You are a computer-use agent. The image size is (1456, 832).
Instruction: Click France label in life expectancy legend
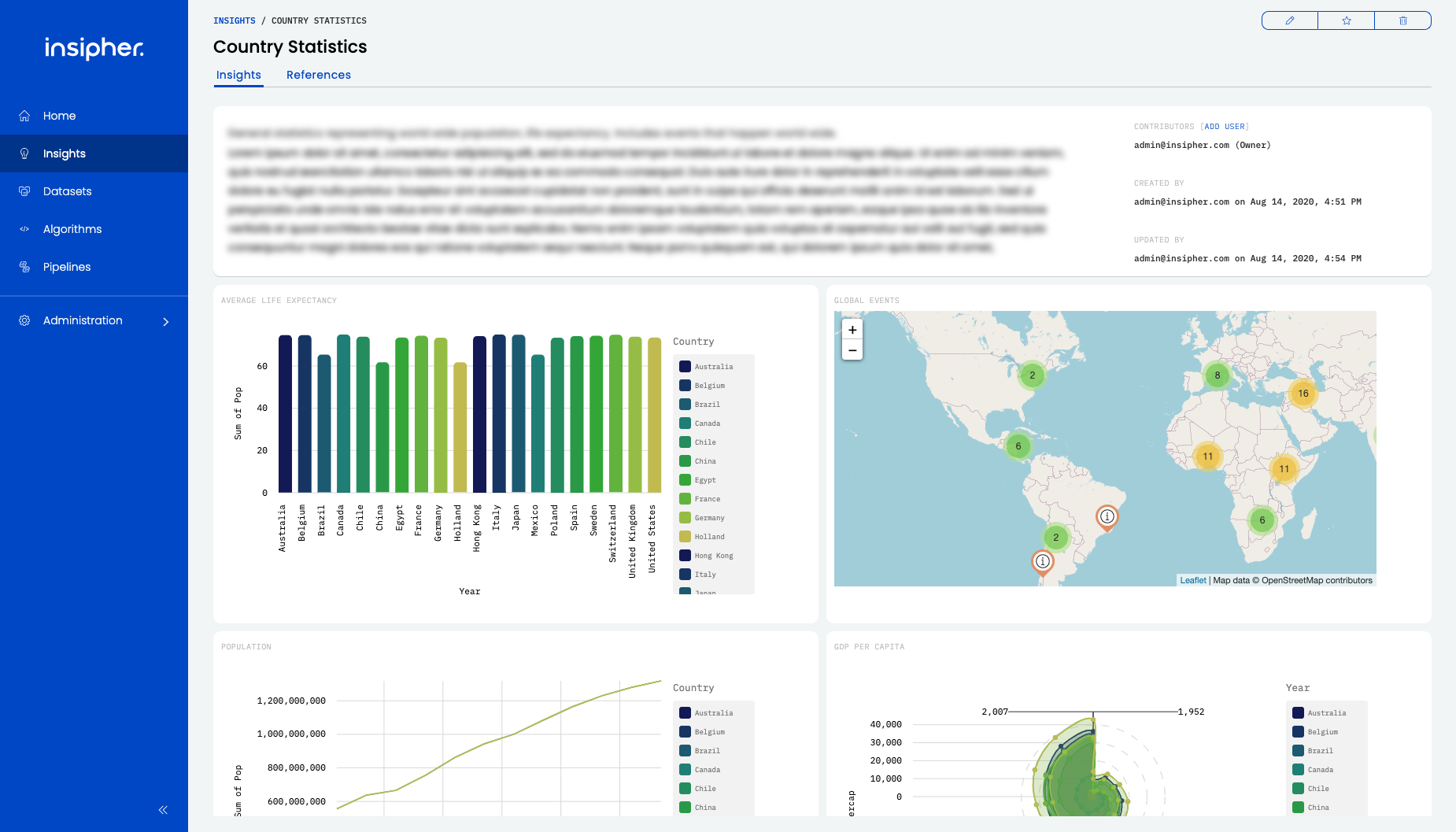(708, 499)
